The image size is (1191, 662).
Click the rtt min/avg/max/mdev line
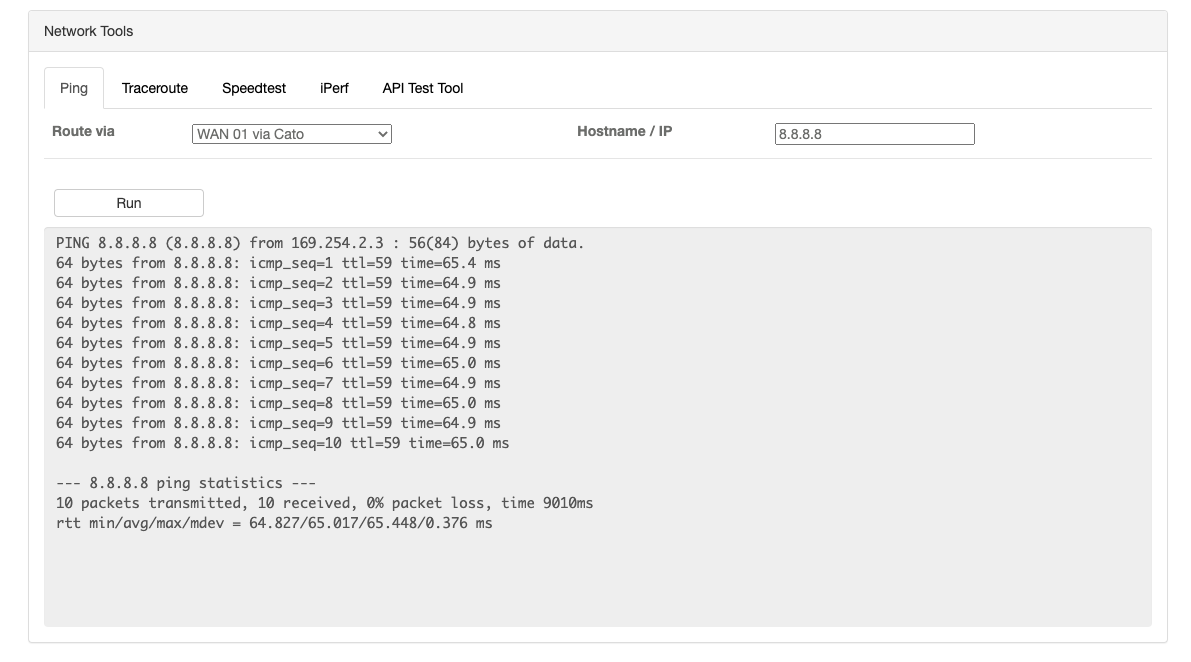click(274, 523)
